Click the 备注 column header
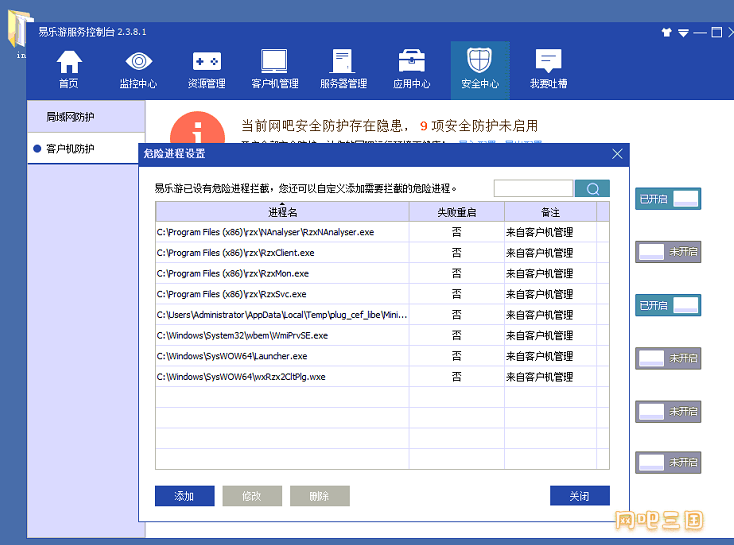 pos(550,212)
